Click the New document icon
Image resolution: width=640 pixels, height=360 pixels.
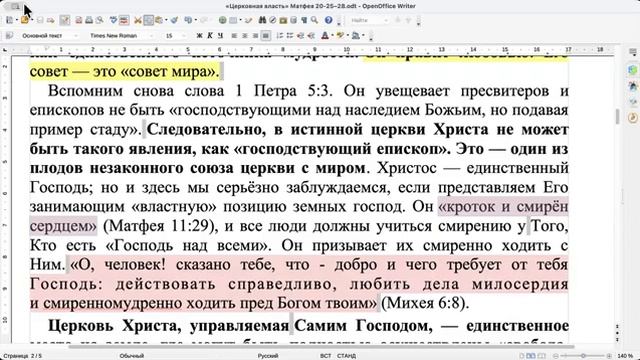coord(9,20)
